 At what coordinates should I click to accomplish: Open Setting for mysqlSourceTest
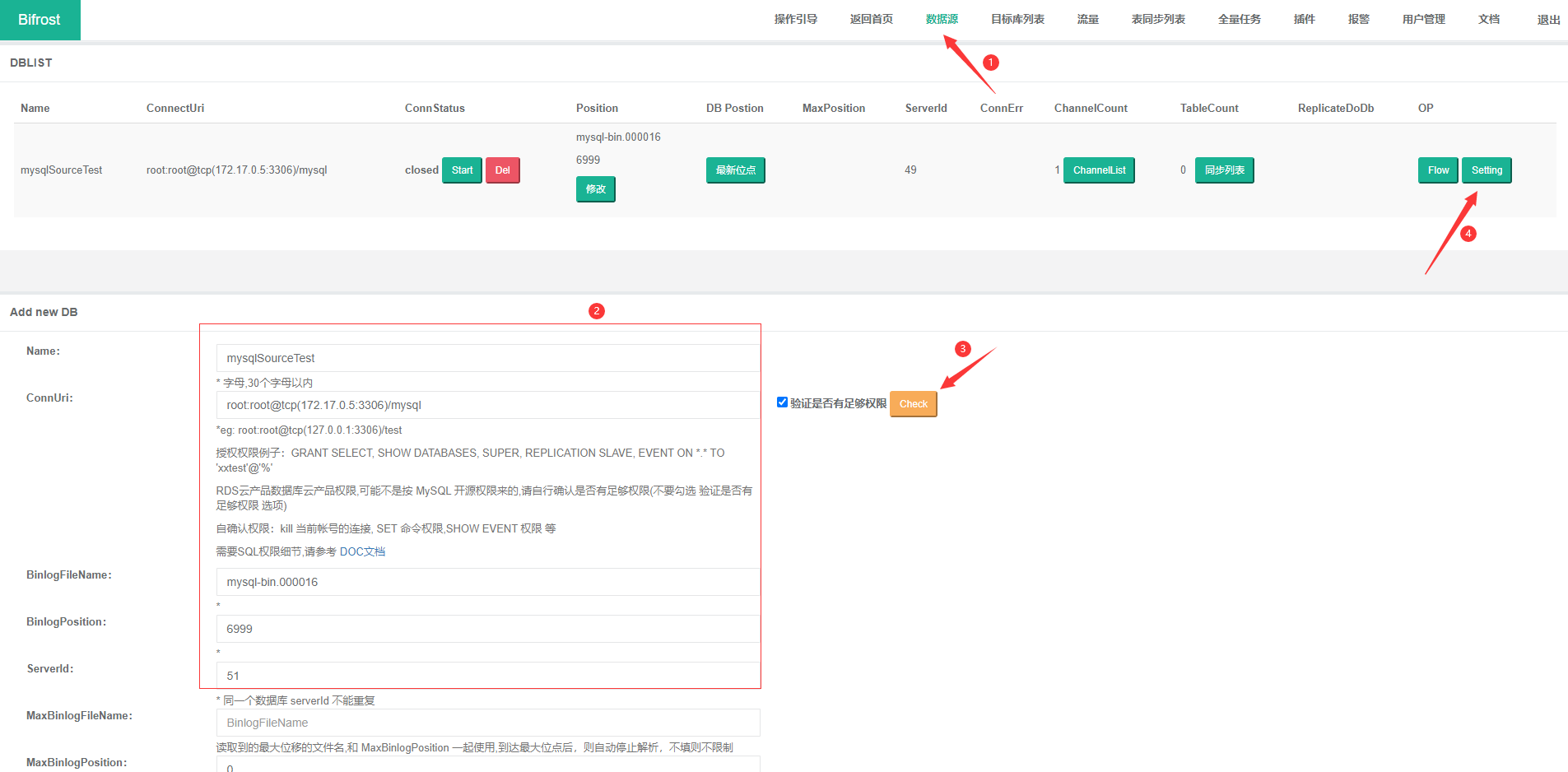click(1487, 170)
